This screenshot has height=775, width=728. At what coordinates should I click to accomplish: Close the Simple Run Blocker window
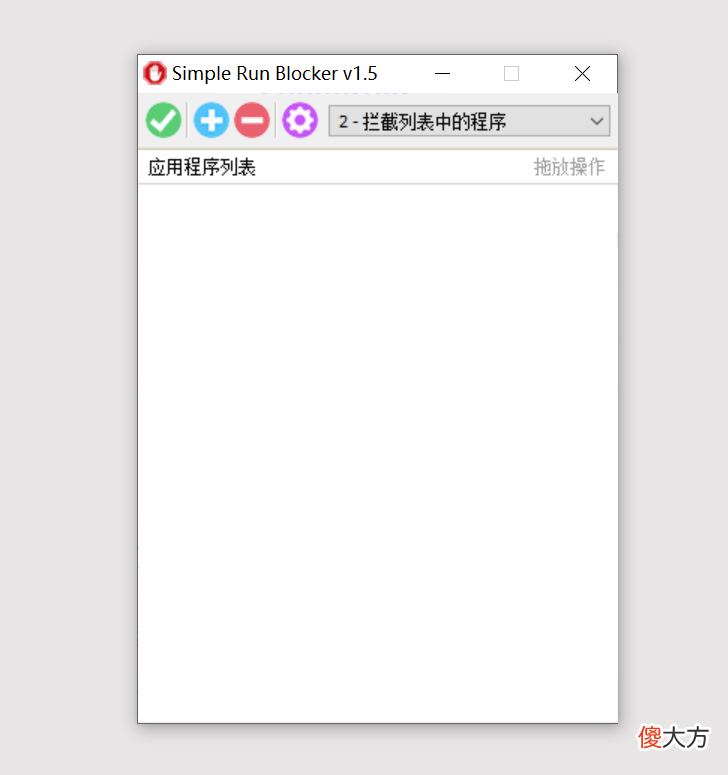tap(582, 74)
